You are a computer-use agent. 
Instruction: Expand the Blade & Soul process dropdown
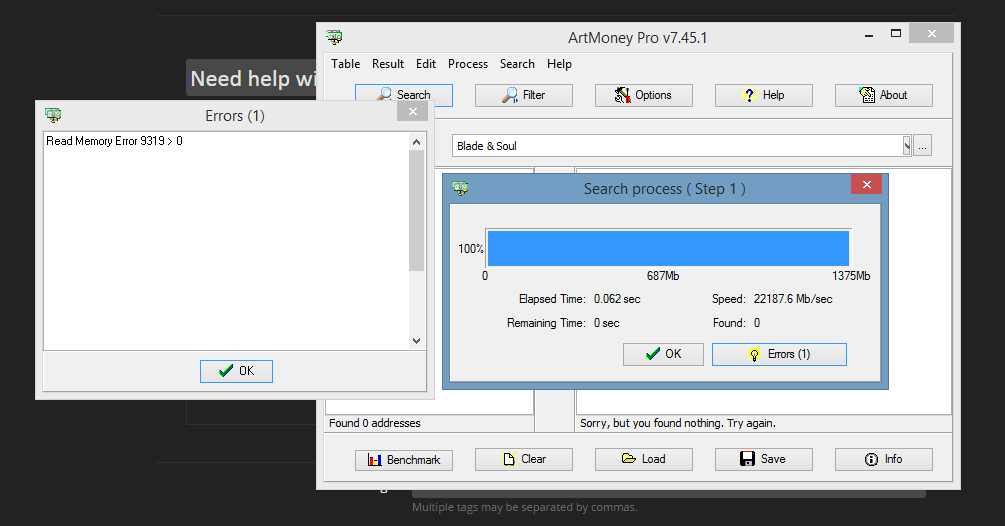906,146
